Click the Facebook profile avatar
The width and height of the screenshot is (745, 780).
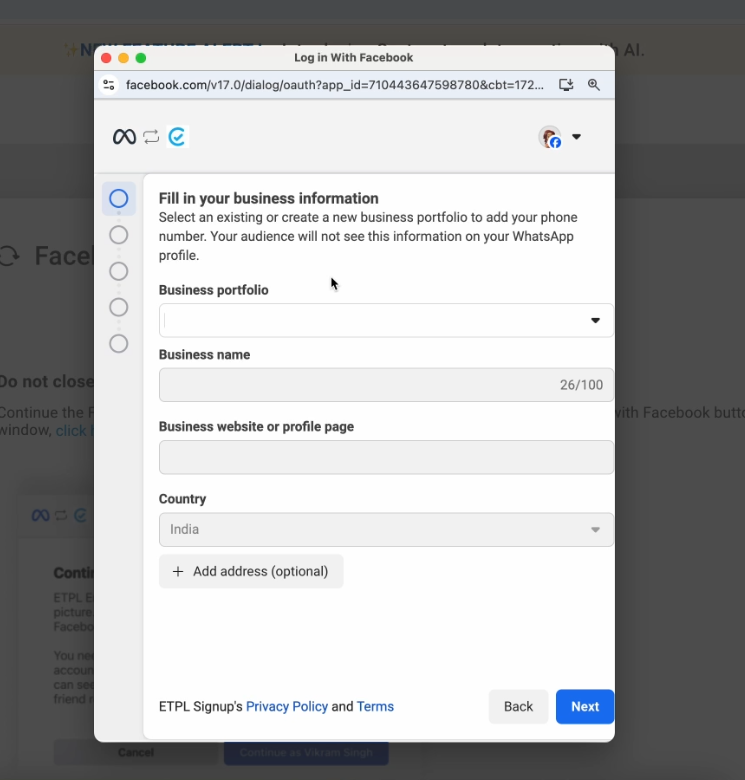(x=550, y=137)
